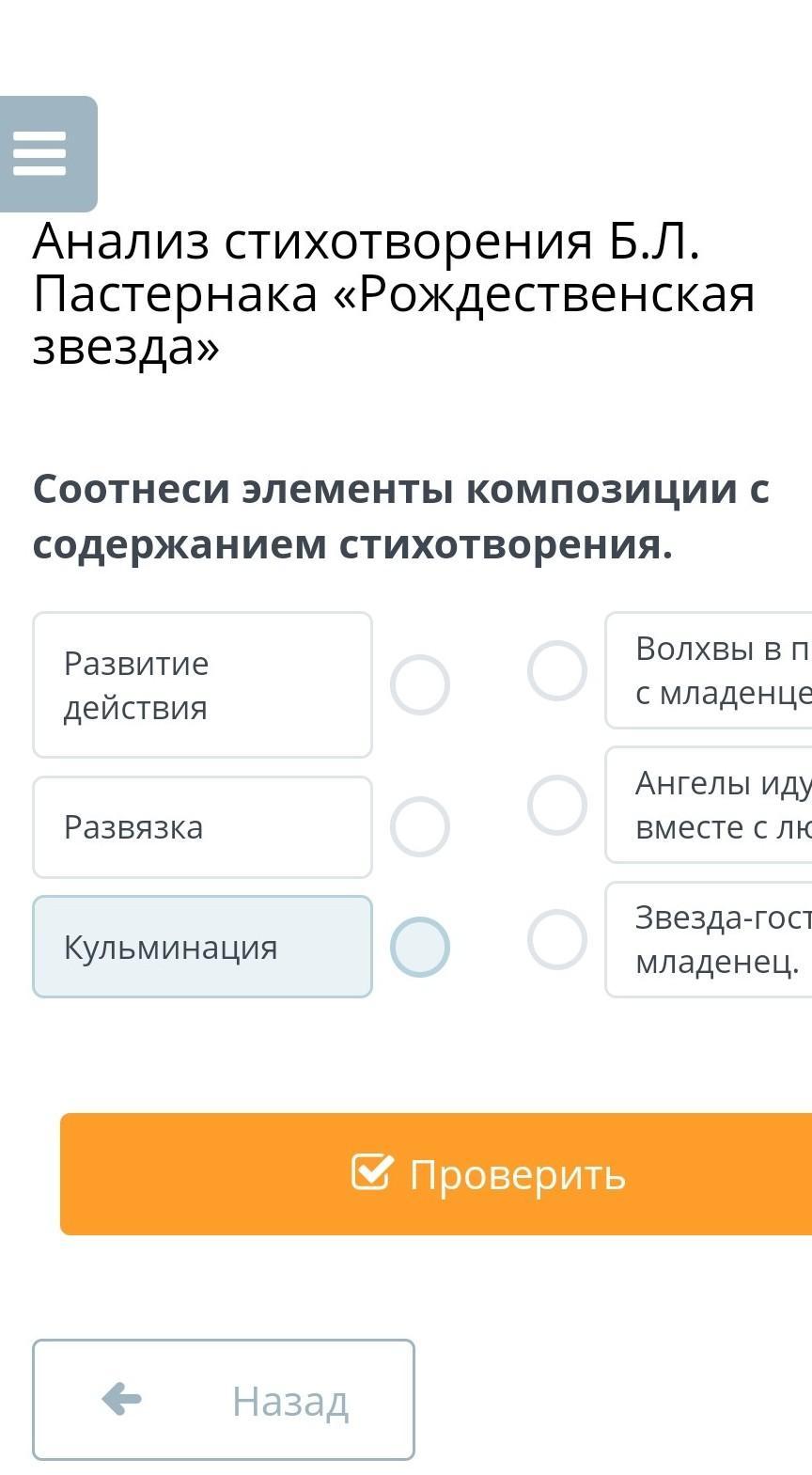
Task: Click the back arrow icon
Action: [121, 1399]
